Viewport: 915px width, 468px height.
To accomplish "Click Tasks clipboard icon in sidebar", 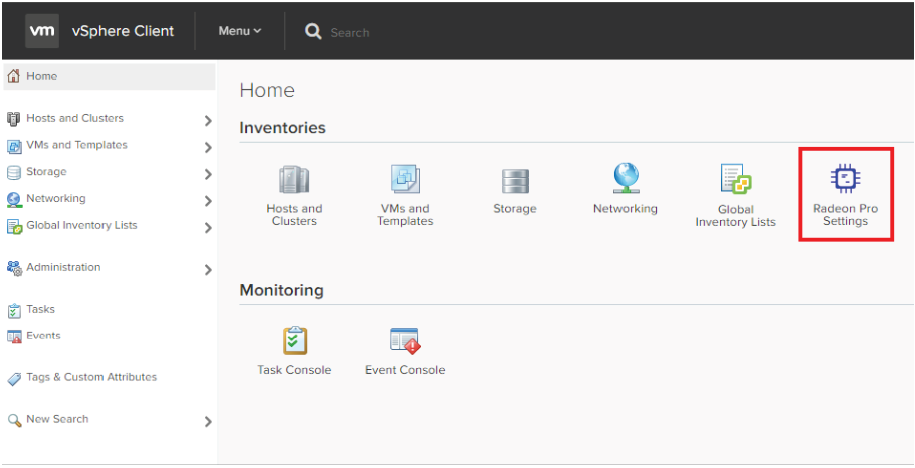I will coord(14,310).
